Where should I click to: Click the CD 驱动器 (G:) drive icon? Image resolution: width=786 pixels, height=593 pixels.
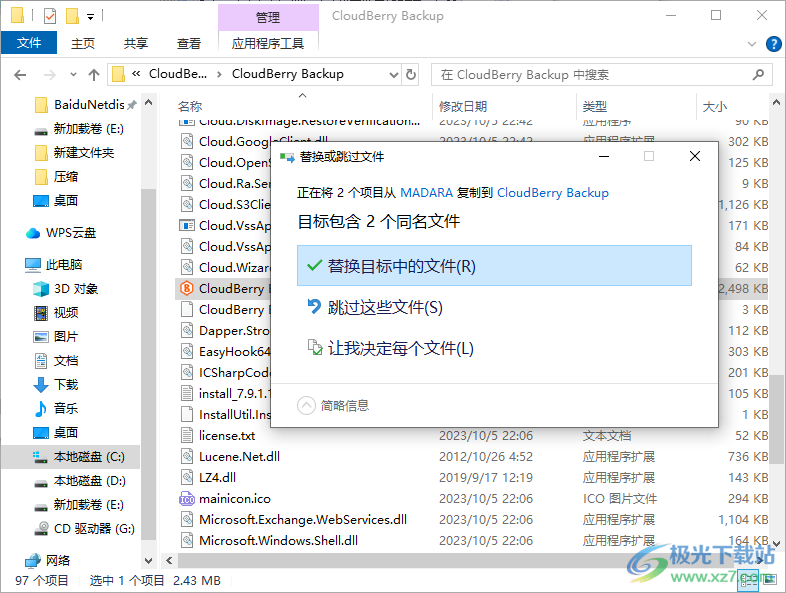[41, 529]
